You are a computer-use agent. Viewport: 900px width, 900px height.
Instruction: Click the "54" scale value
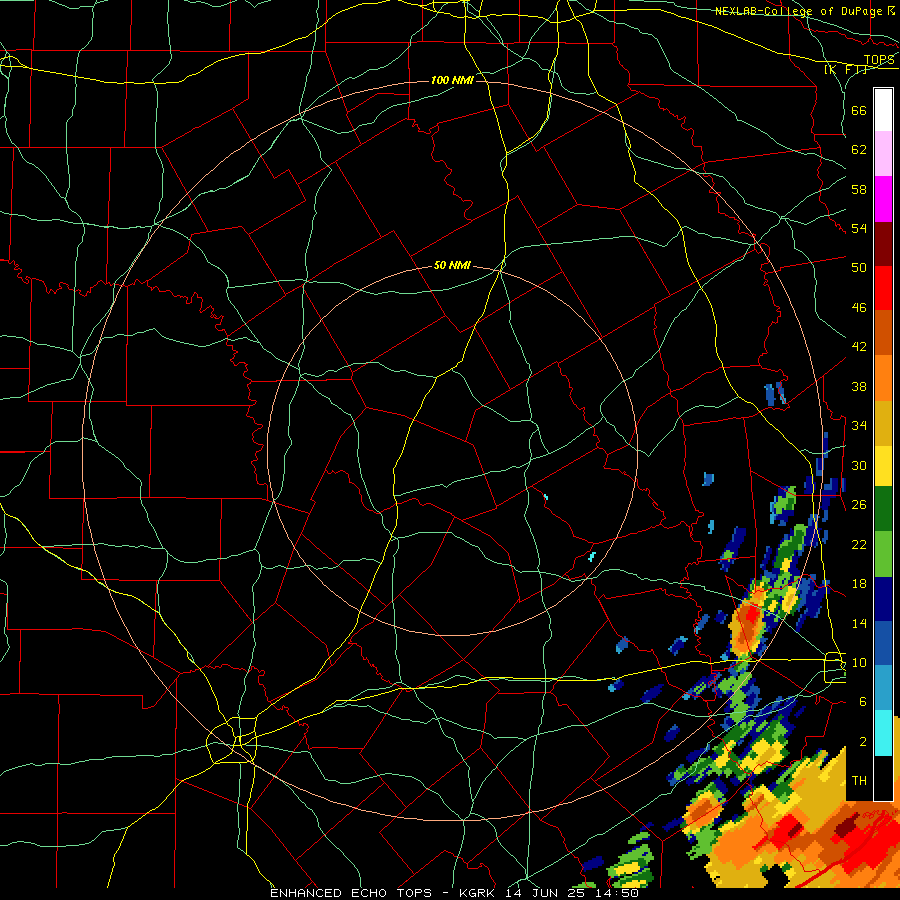pos(859,228)
